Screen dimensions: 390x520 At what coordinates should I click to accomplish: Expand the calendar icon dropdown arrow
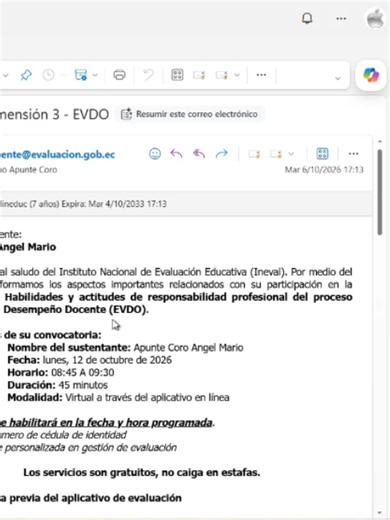(95, 75)
